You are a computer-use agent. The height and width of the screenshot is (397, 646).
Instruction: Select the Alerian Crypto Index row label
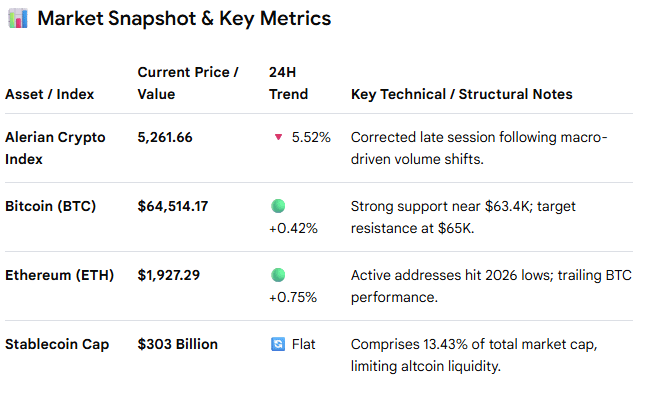pos(55,148)
